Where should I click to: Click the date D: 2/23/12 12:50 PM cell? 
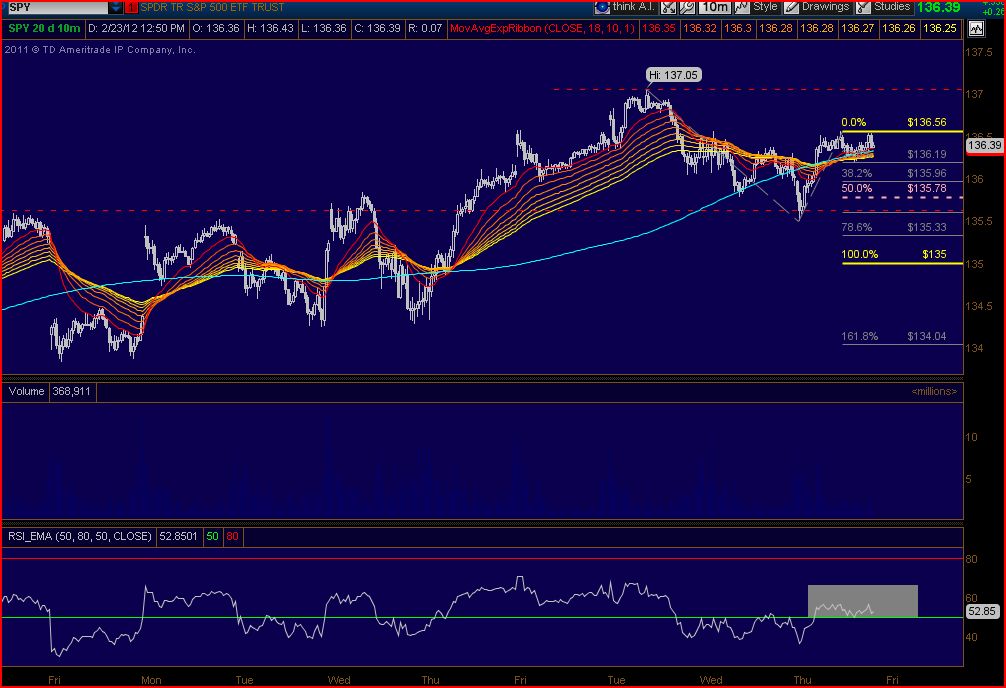tap(137, 28)
